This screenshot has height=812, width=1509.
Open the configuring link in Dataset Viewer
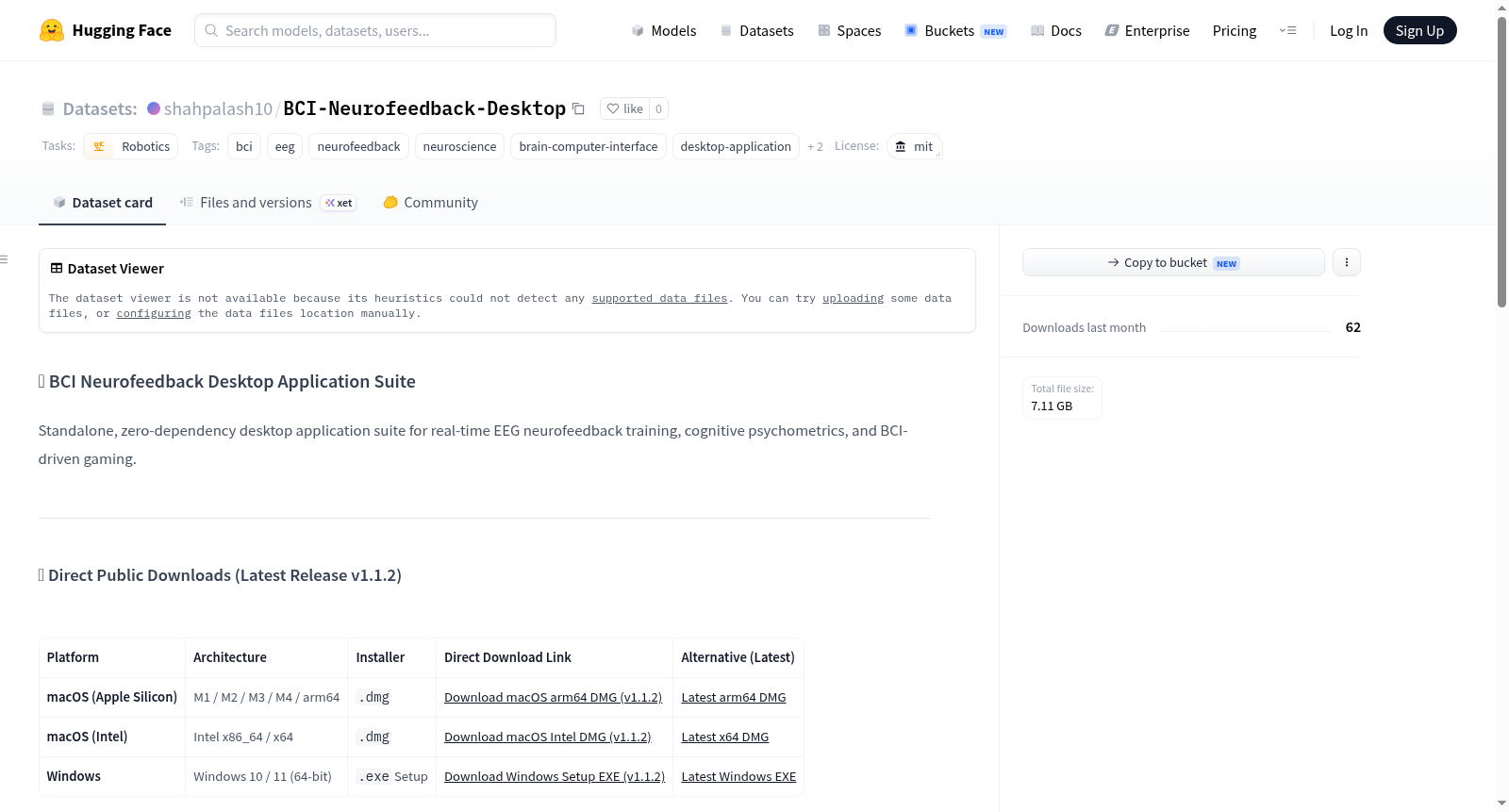point(154,313)
